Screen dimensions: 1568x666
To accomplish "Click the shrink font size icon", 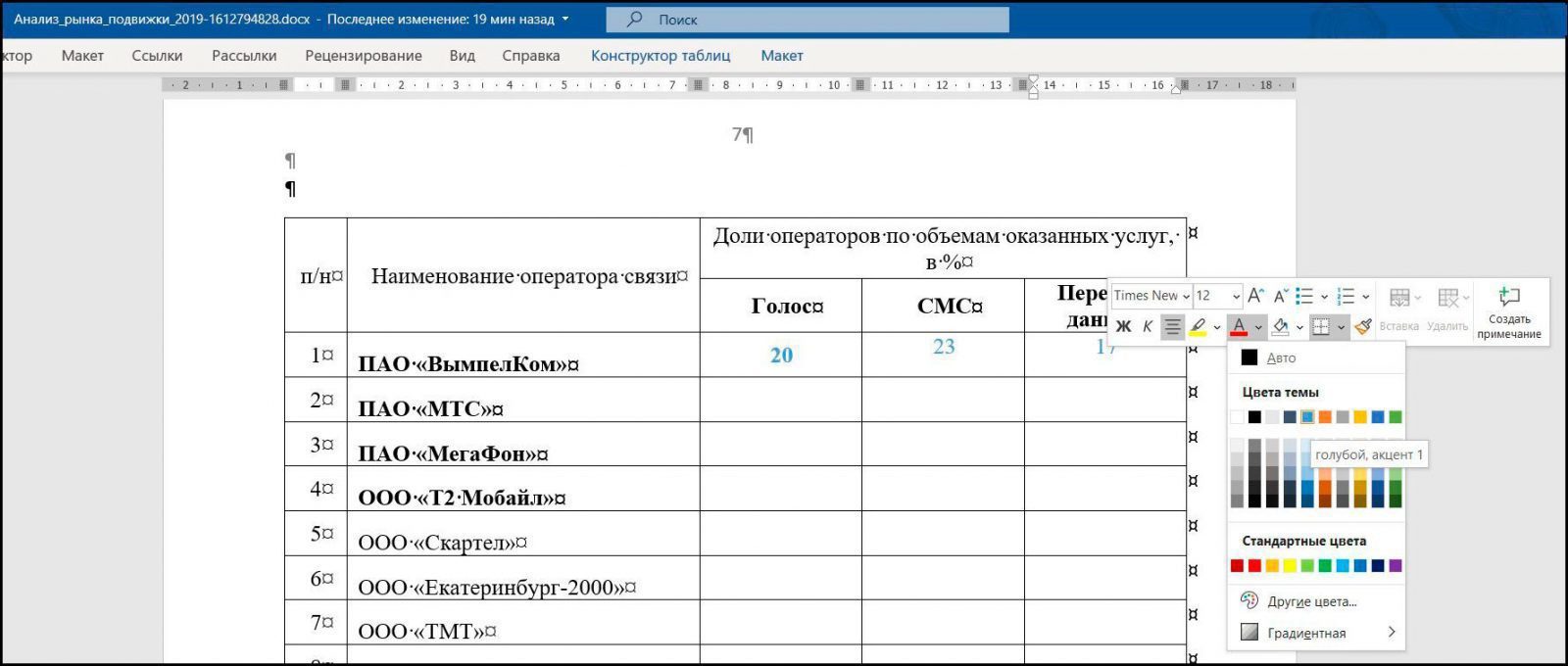I will click(1280, 296).
